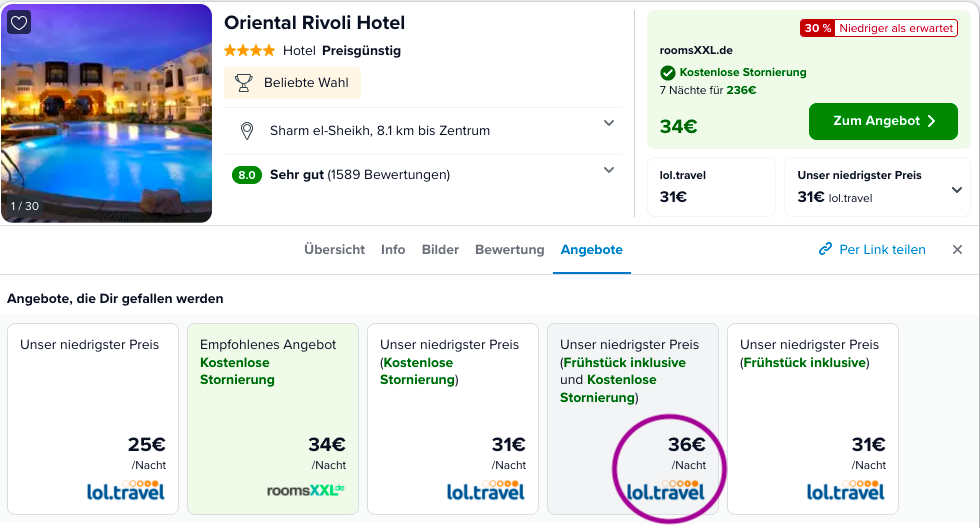Select the 25€ lol.travel offer card
Image resolution: width=980 pixels, height=528 pixels.
(x=93, y=419)
